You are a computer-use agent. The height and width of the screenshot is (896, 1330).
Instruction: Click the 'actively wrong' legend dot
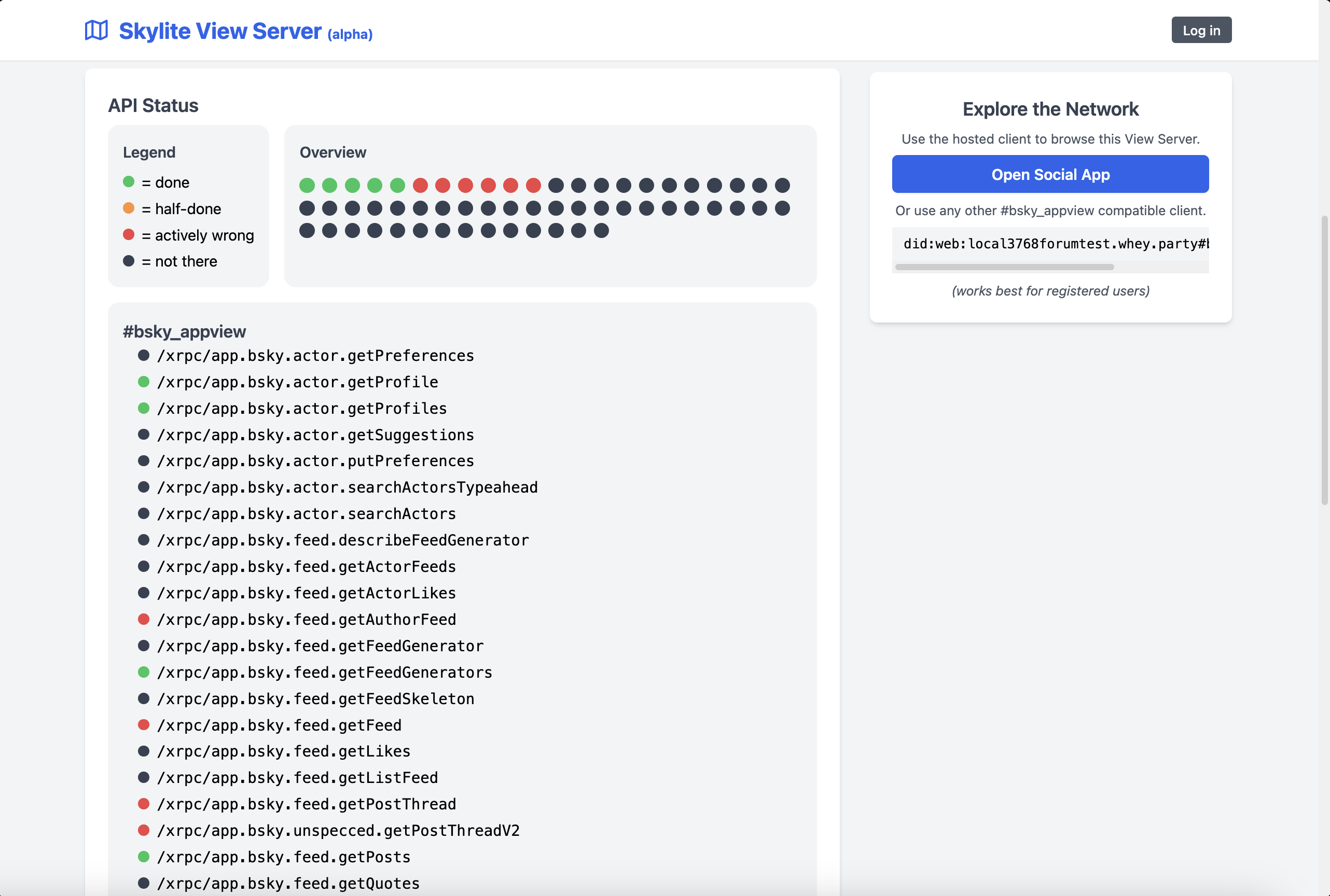click(x=128, y=234)
